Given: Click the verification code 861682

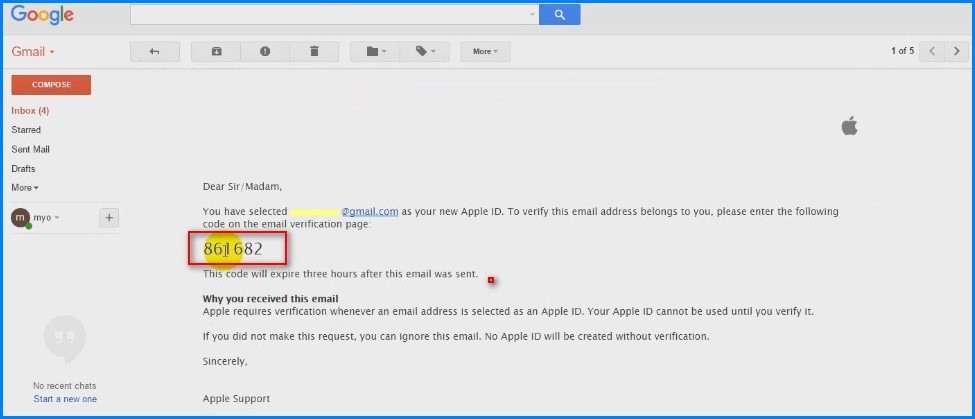Looking at the screenshot, I should pos(233,249).
